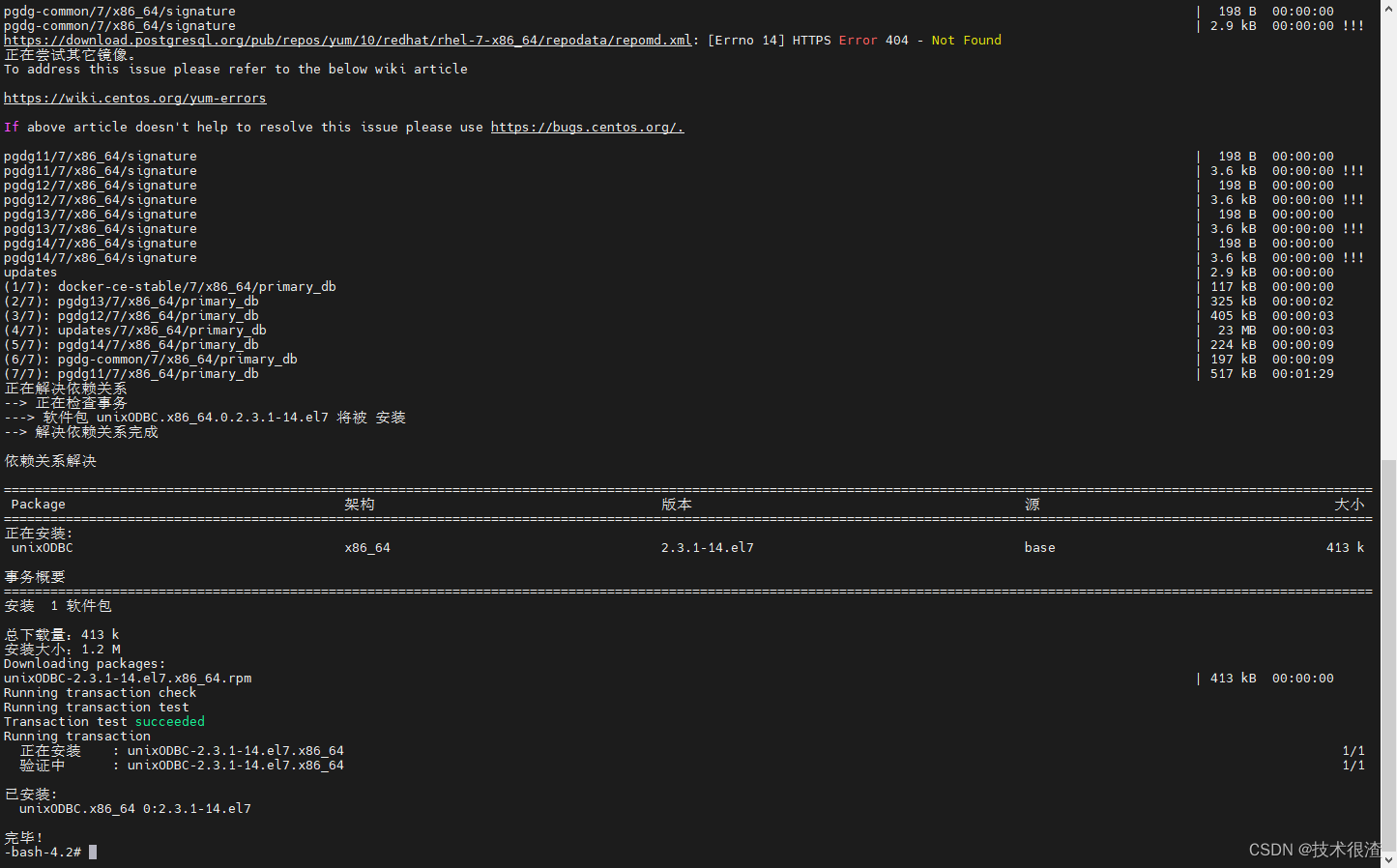Click the '总下载量: 413 k' line
This screenshot has height=868, width=1397.
[62, 635]
